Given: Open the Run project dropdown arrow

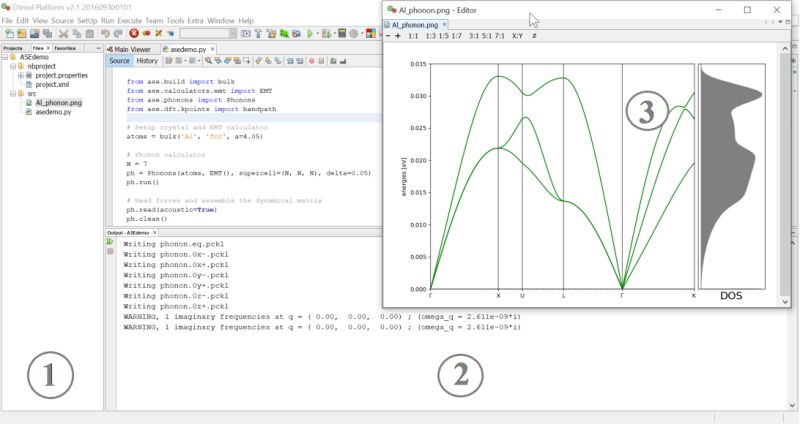Looking at the screenshot, I should click(317, 34).
